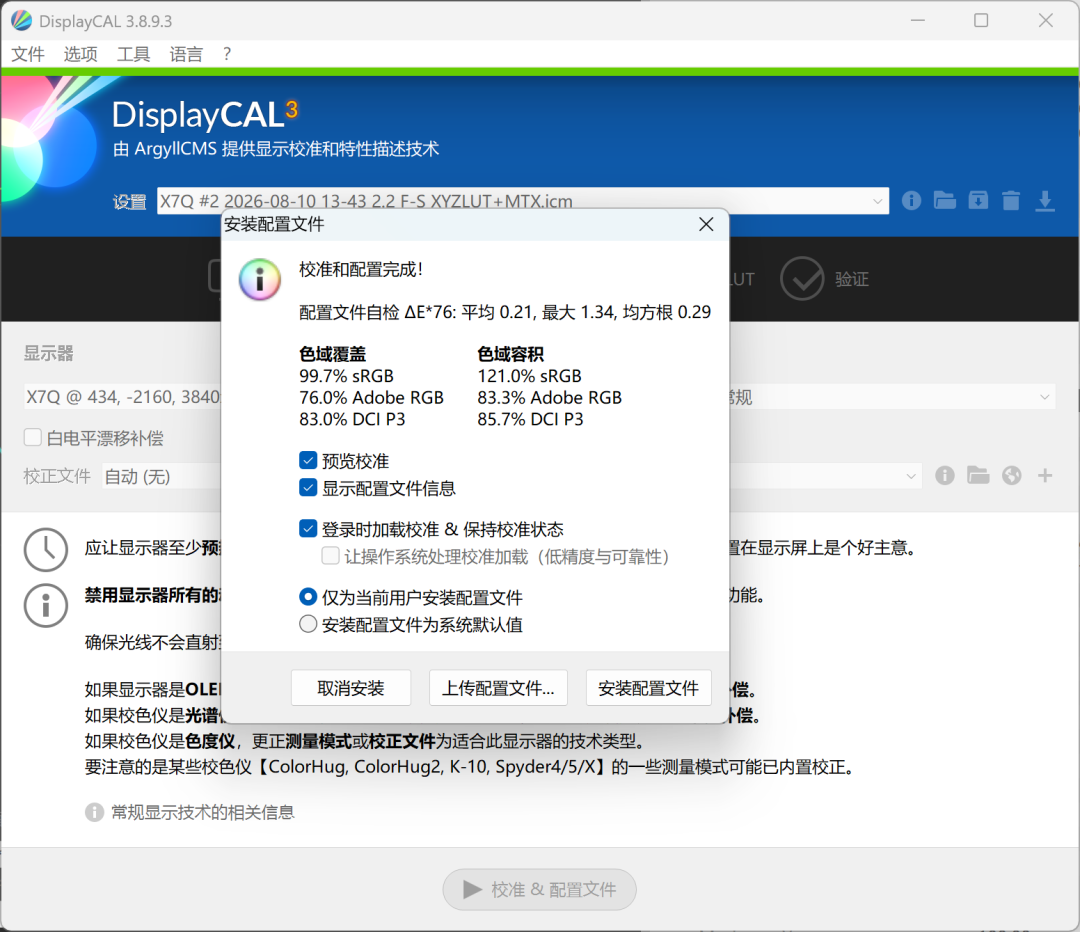Click 安装配置文件 button
This screenshot has height=932, width=1080.
click(x=648, y=687)
